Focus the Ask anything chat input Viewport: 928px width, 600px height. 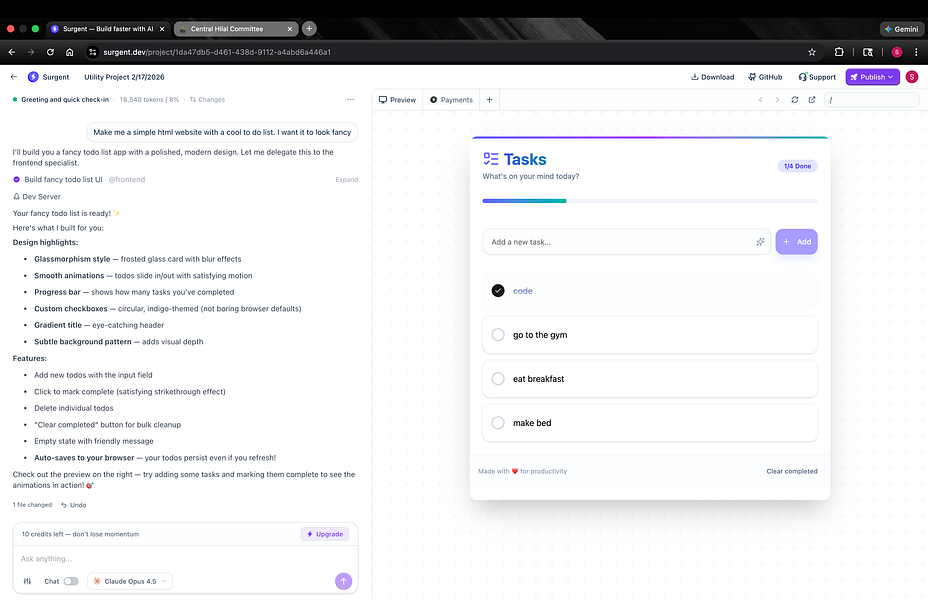click(x=185, y=559)
